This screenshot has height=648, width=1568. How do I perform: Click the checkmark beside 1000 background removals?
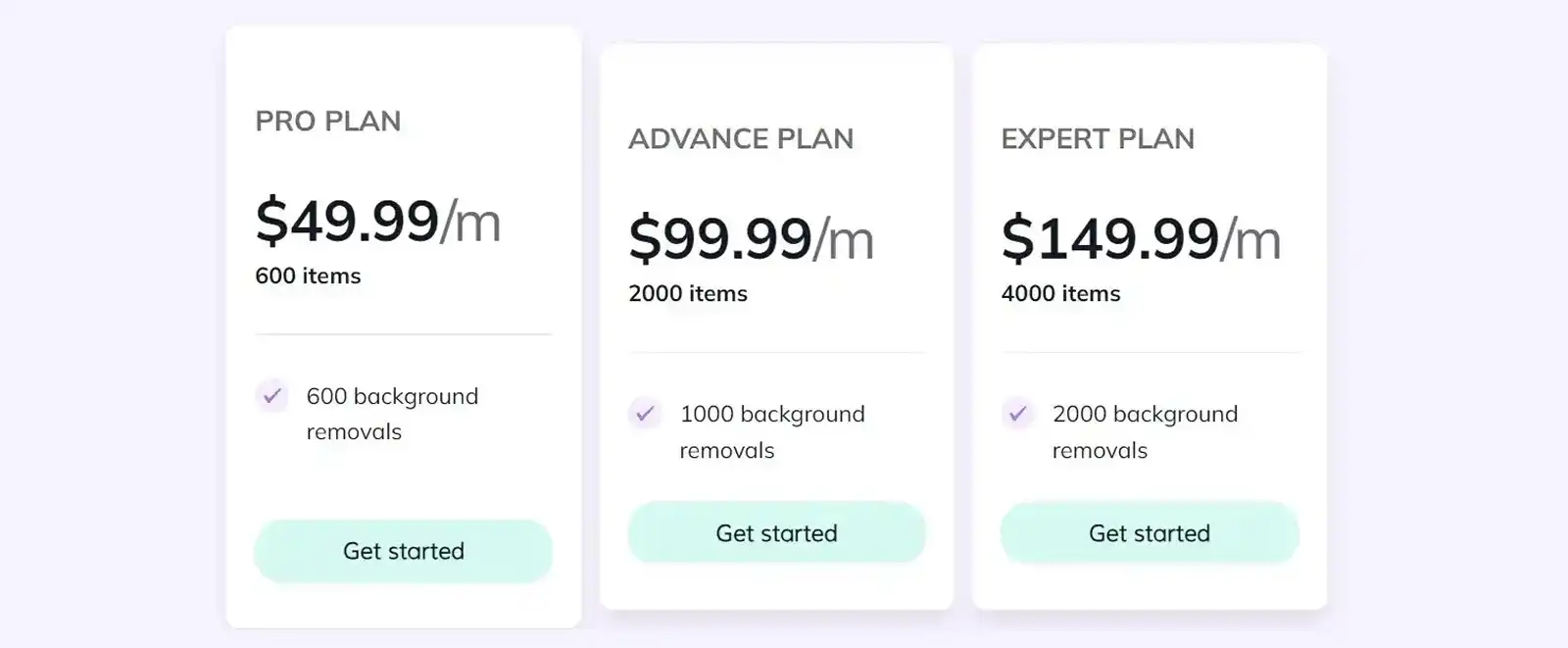click(x=645, y=415)
